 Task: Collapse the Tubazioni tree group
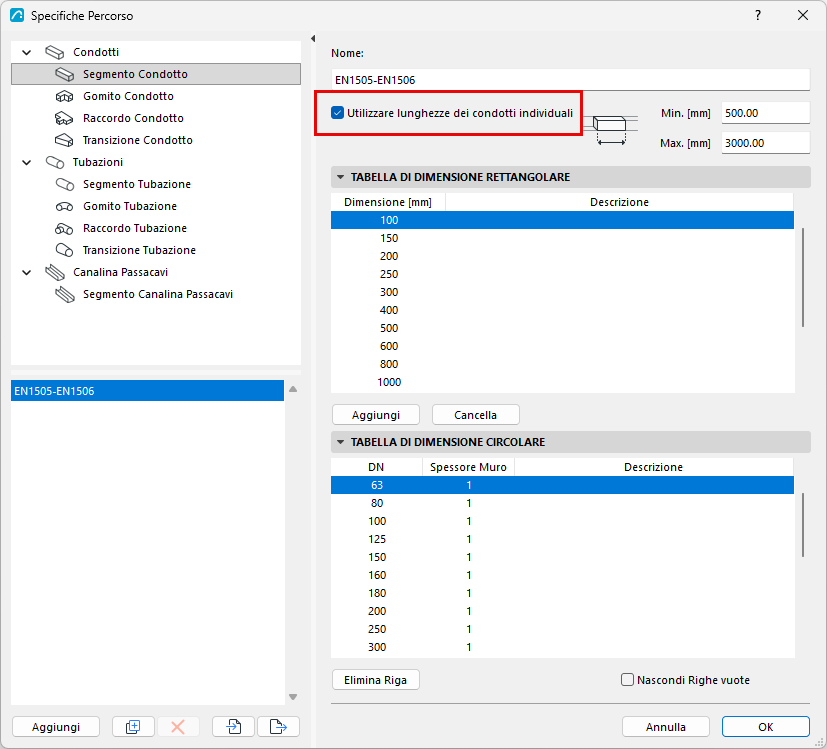[26, 162]
